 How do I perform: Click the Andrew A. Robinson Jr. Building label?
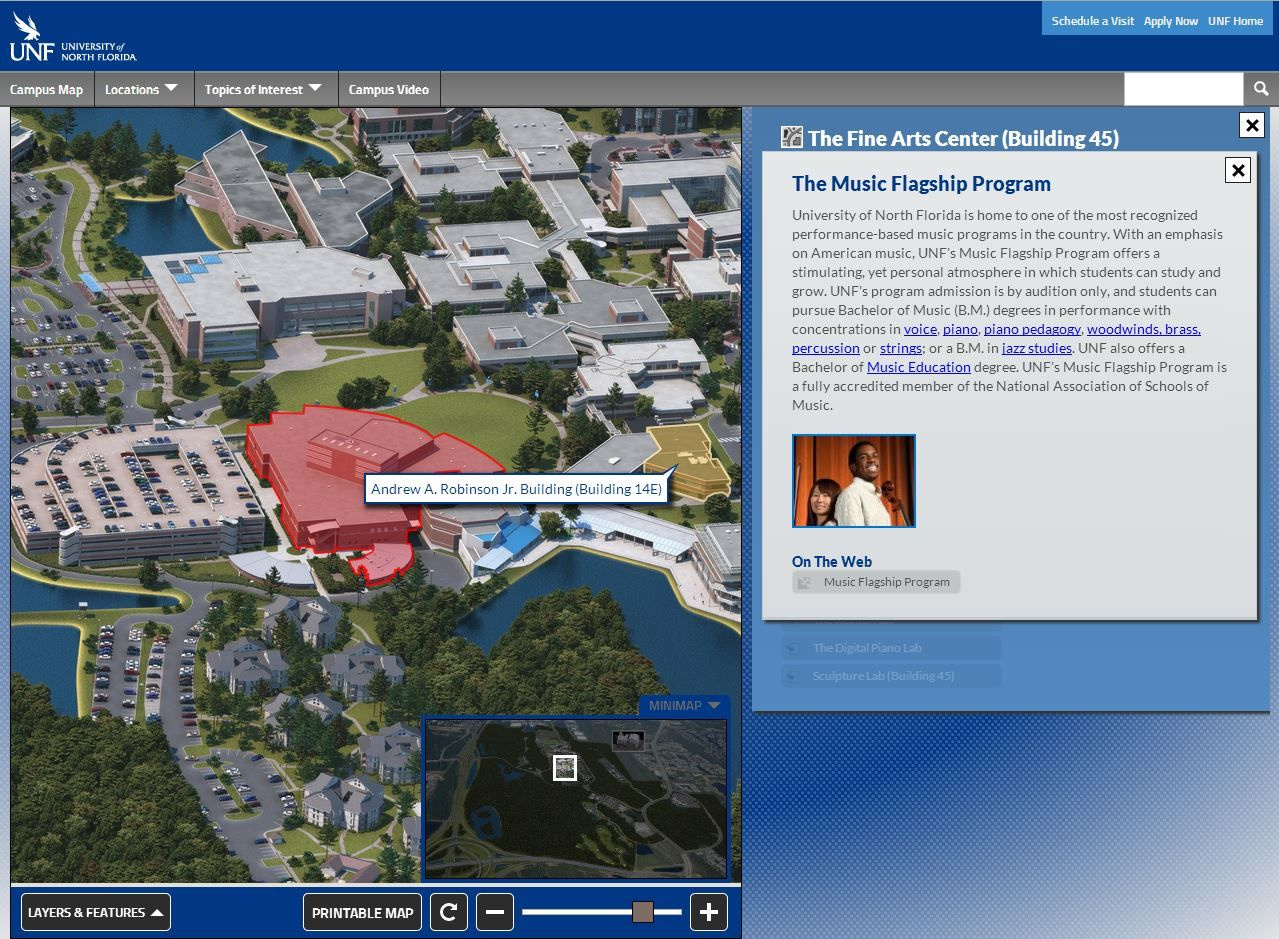coord(516,489)
